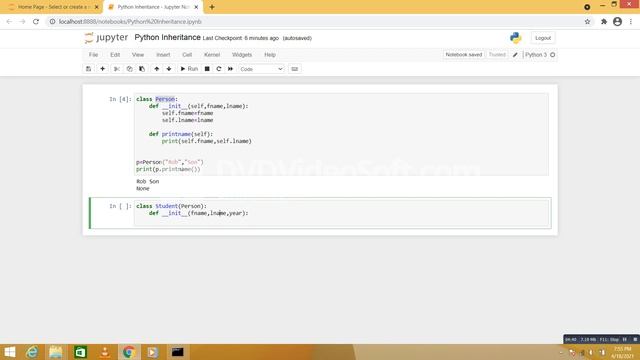Click inside the class Person code cell
The height and width of the screenshot is (360, 640).
click(341, 134)
